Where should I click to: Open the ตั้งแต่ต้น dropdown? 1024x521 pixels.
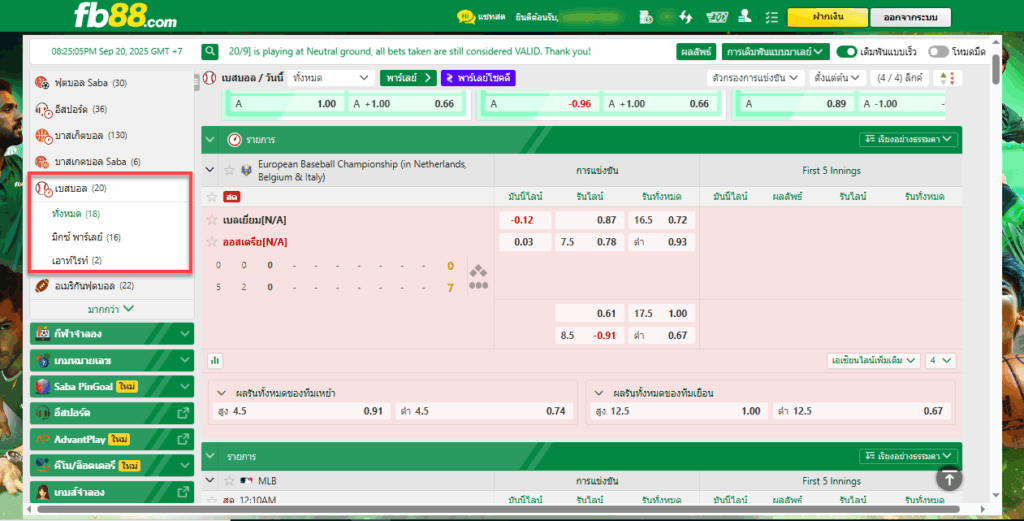point(837,78)
